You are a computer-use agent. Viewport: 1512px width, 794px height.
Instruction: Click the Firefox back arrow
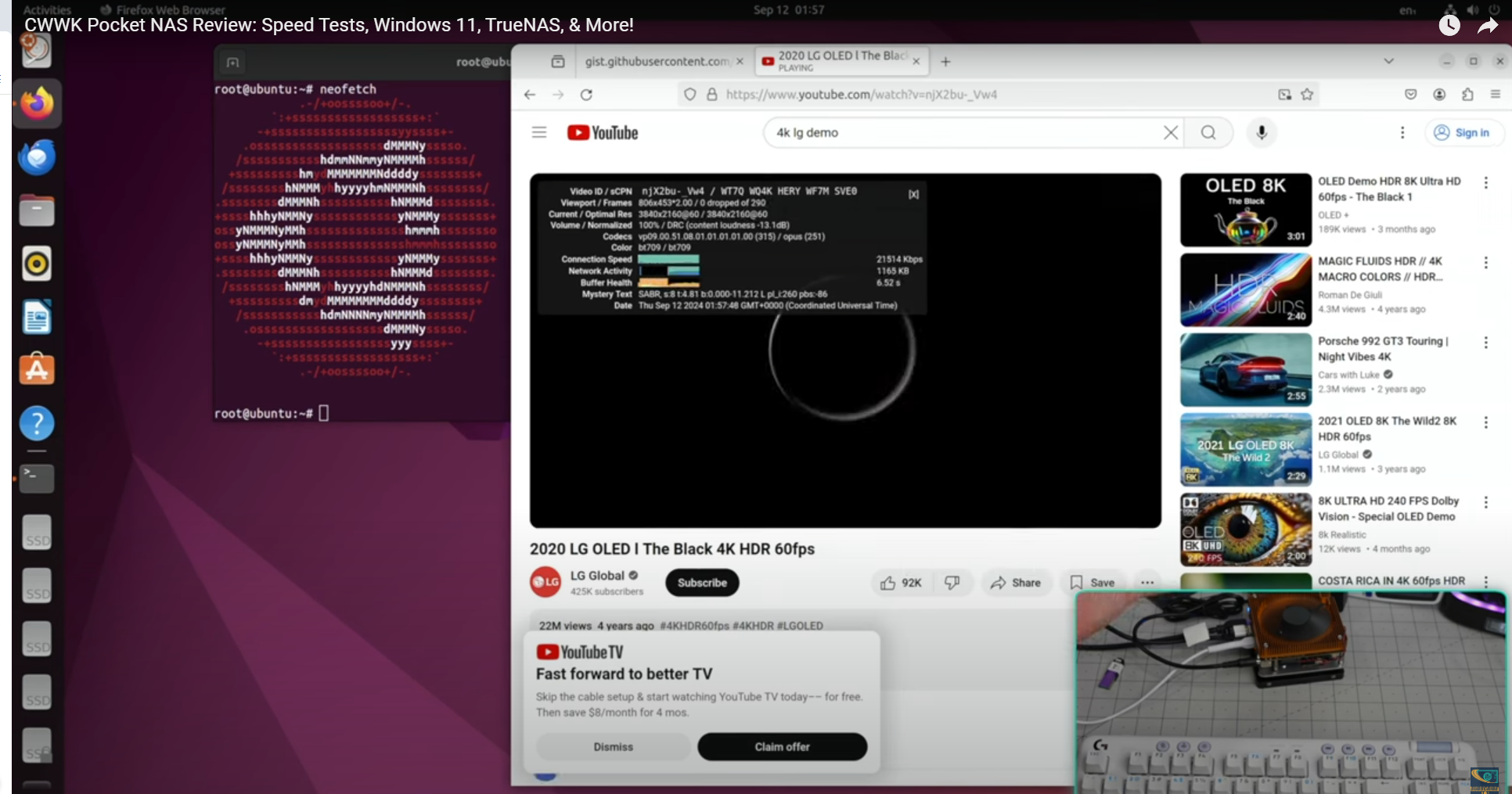tap(530, 95)
